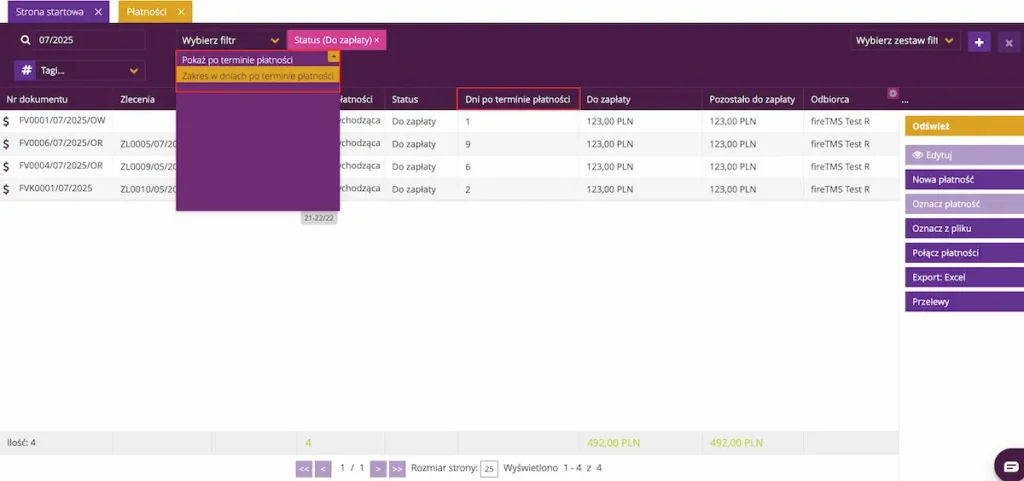Click days overdue value 6
This screenshot has width=1024, height=481.
pyautogui.click(x=468, y=167)
